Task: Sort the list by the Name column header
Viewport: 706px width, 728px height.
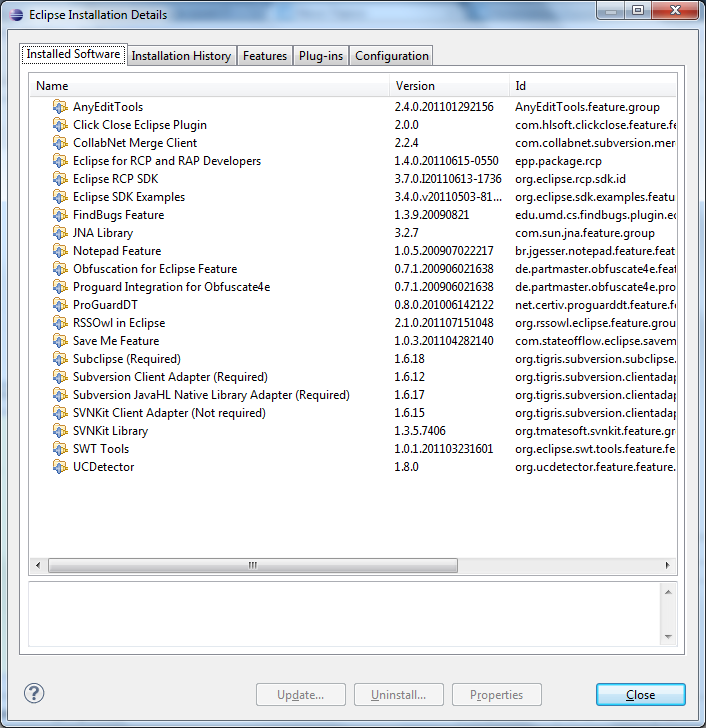Action: click(210, 86)
